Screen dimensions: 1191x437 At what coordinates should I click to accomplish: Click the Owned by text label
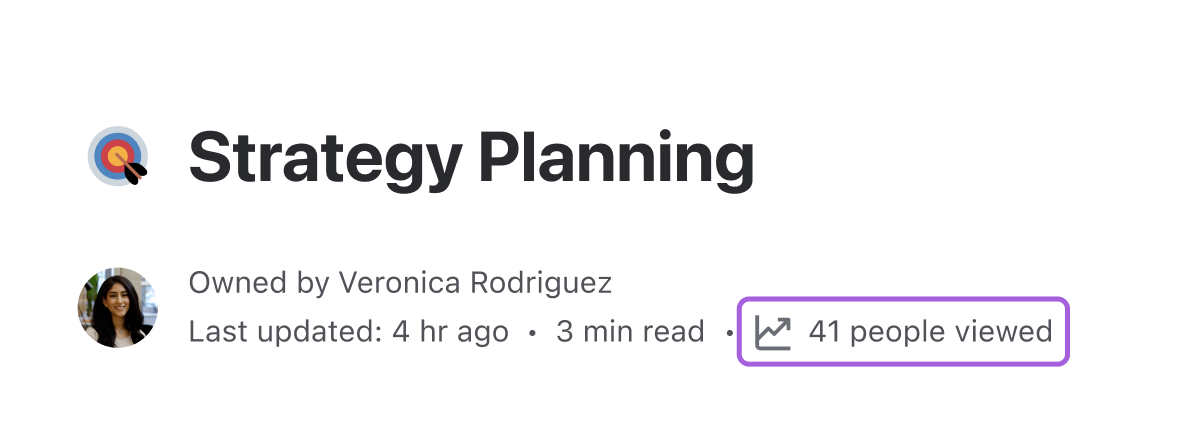(259, 283)
